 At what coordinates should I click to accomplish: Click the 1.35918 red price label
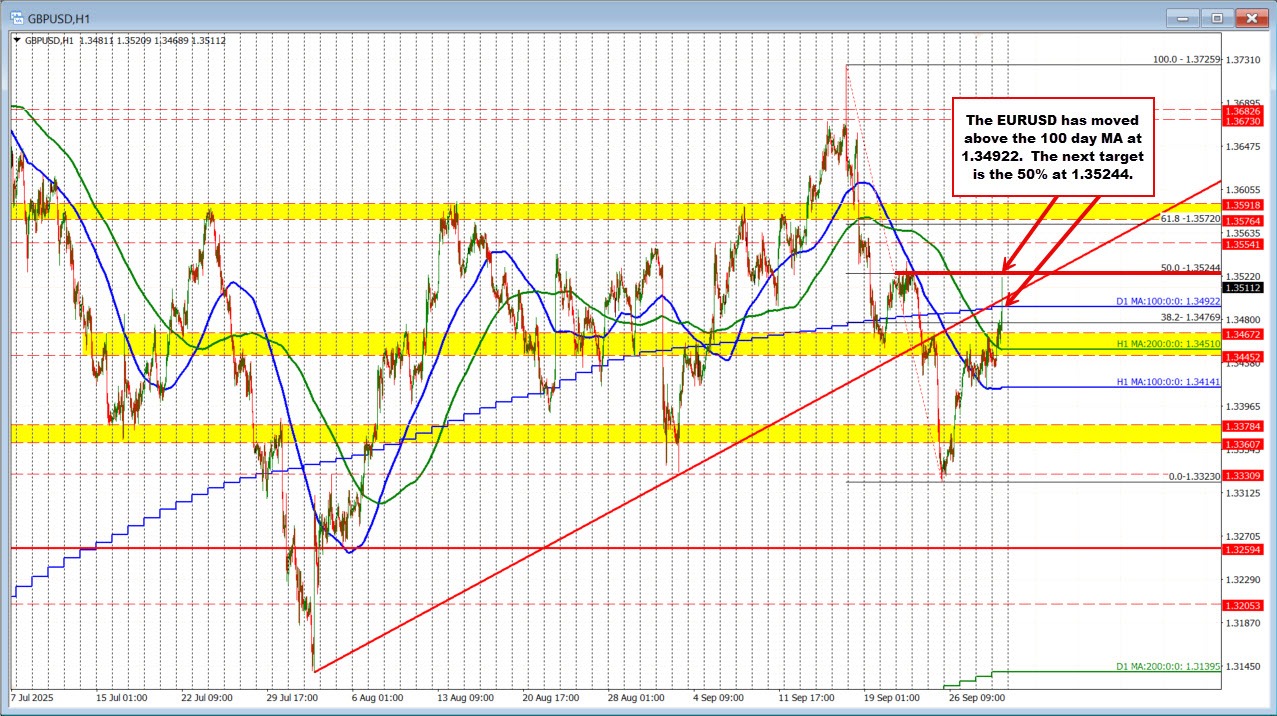[1244, 205]
